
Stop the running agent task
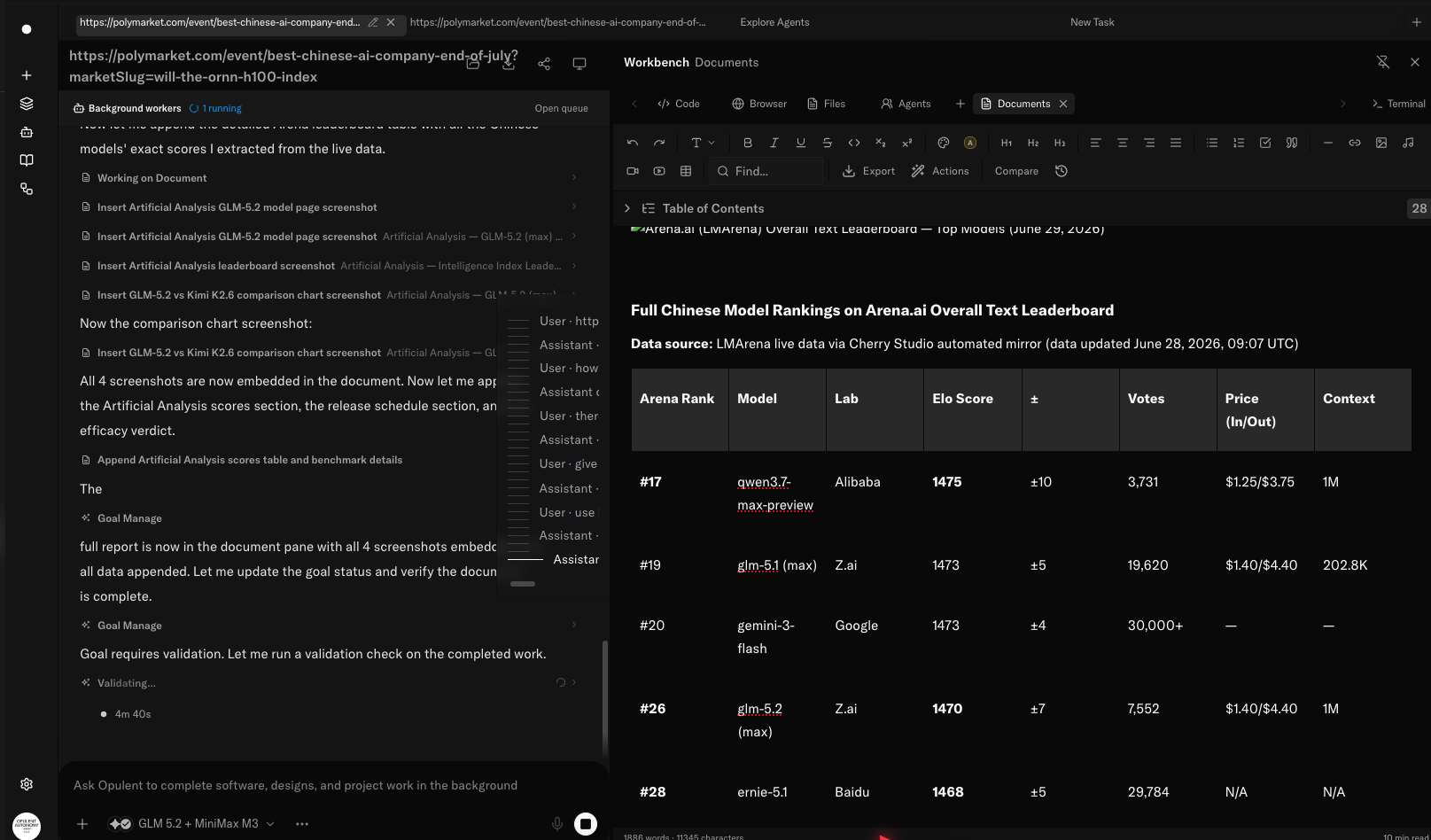(586, 824)
